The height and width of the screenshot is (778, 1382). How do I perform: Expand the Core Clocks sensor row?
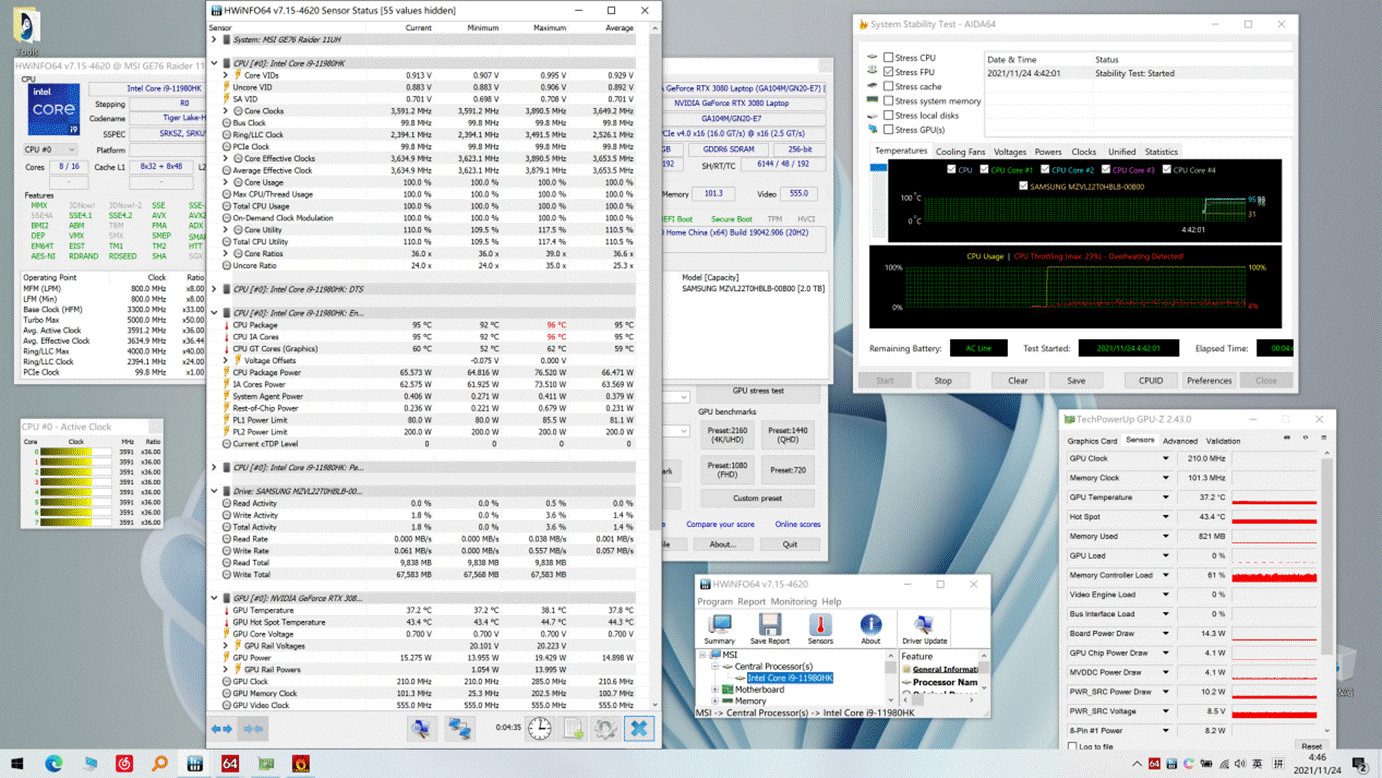pyautogui.click(x=226, y=111)
